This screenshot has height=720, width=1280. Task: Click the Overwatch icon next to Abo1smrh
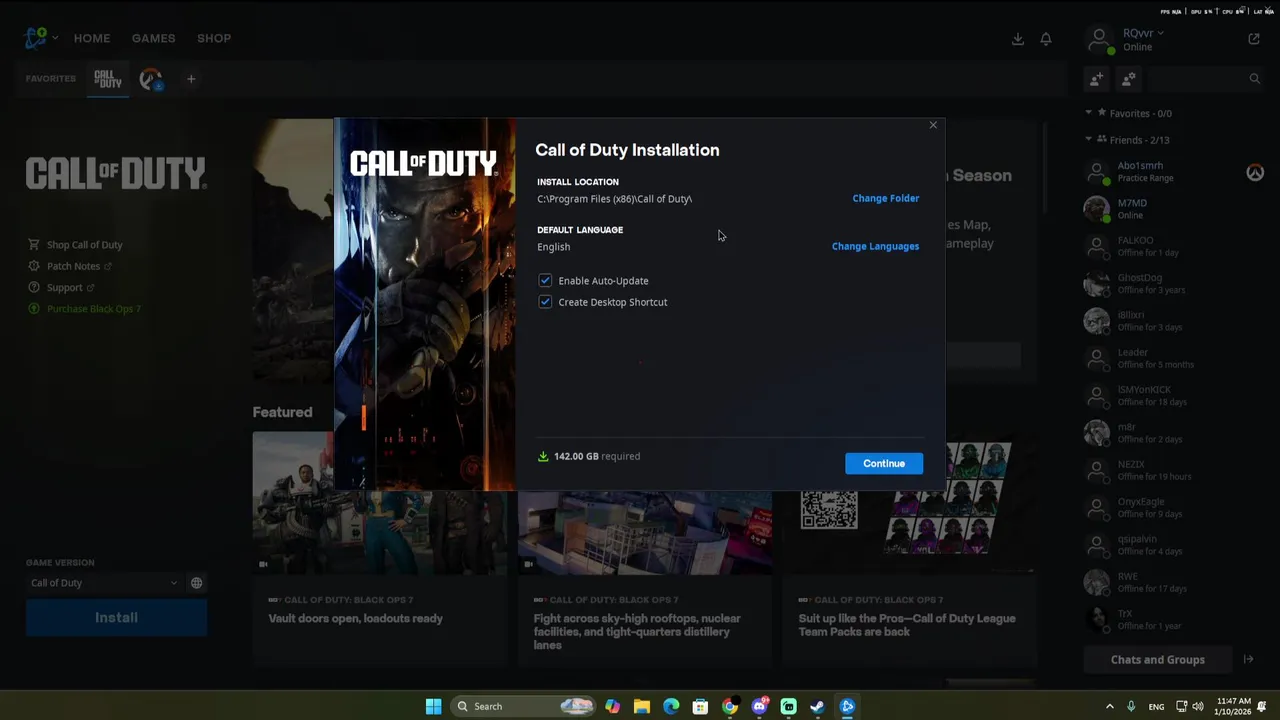pyautogui.click(x=1255, y=172)
